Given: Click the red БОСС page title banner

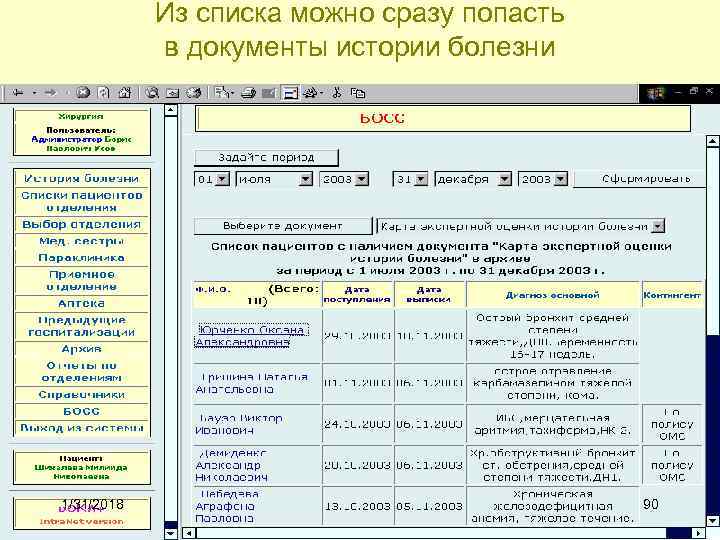Looking at the screenshot, I should pos(443,118).
